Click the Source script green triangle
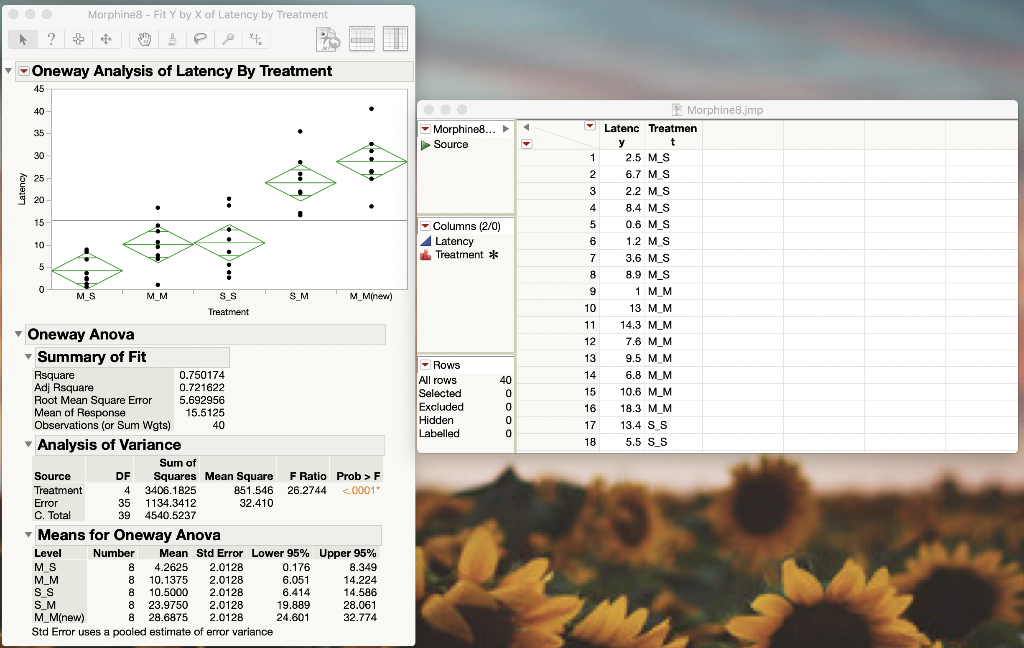 click(x=423, y=144)
